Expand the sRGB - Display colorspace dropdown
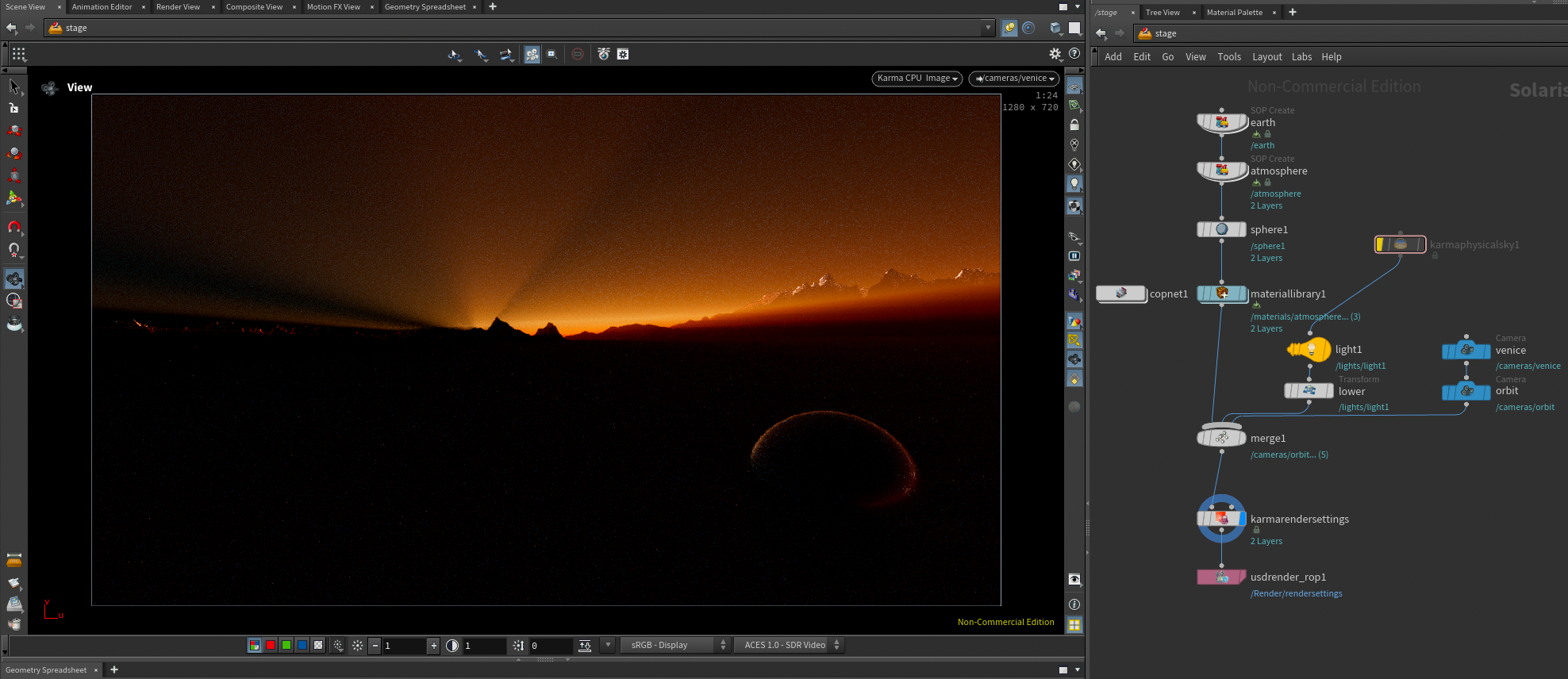 pos(675,645)
